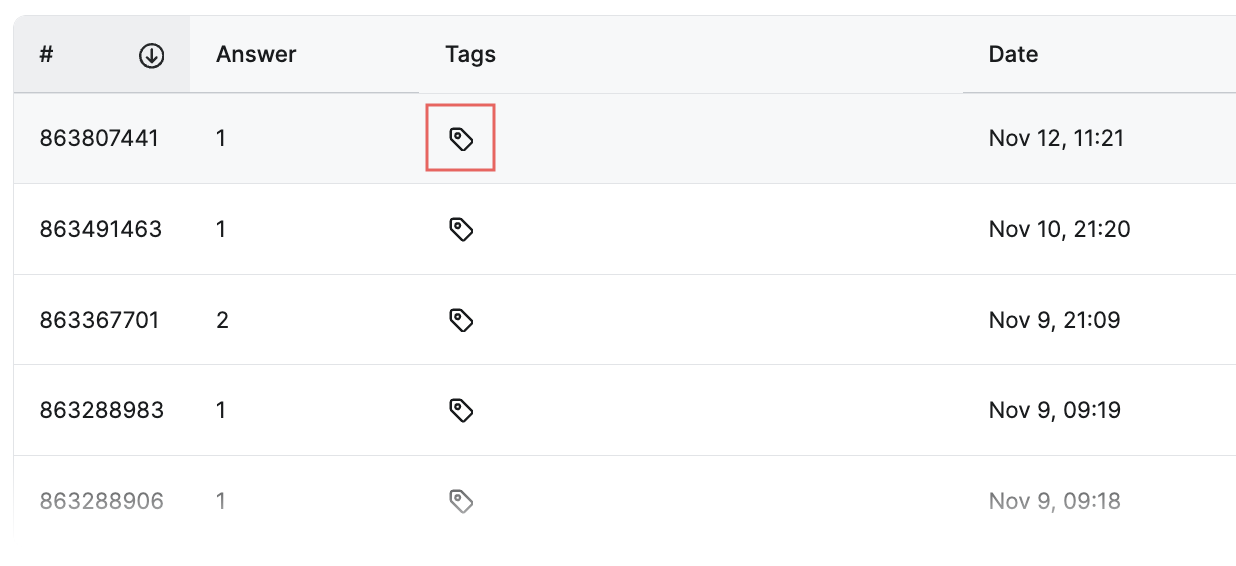
Task: Select response ID 863288983
Action: (102, 410)
